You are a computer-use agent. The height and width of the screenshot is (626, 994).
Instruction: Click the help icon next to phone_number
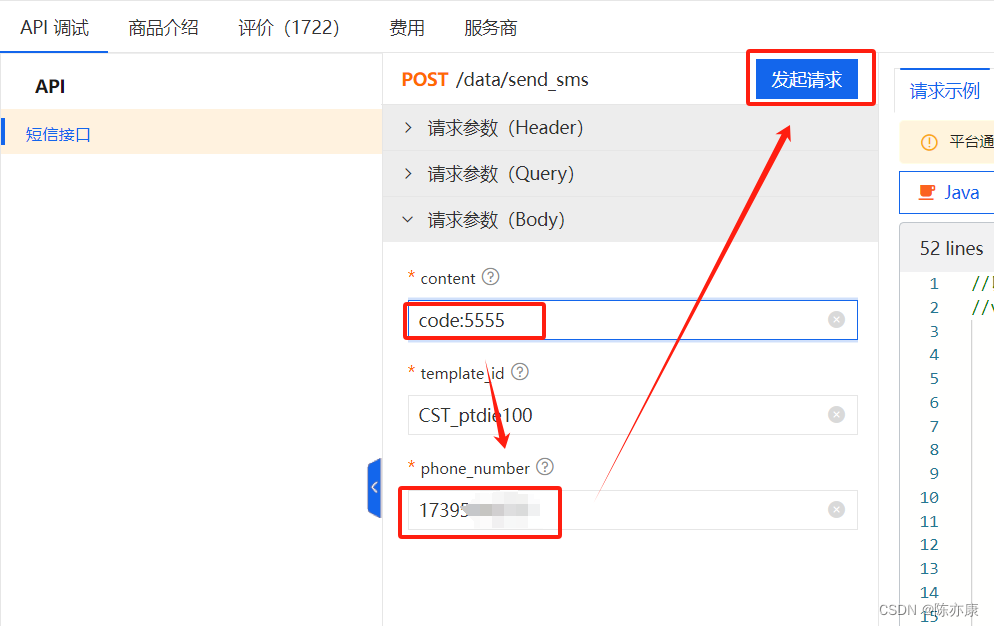tap(545, 467)
